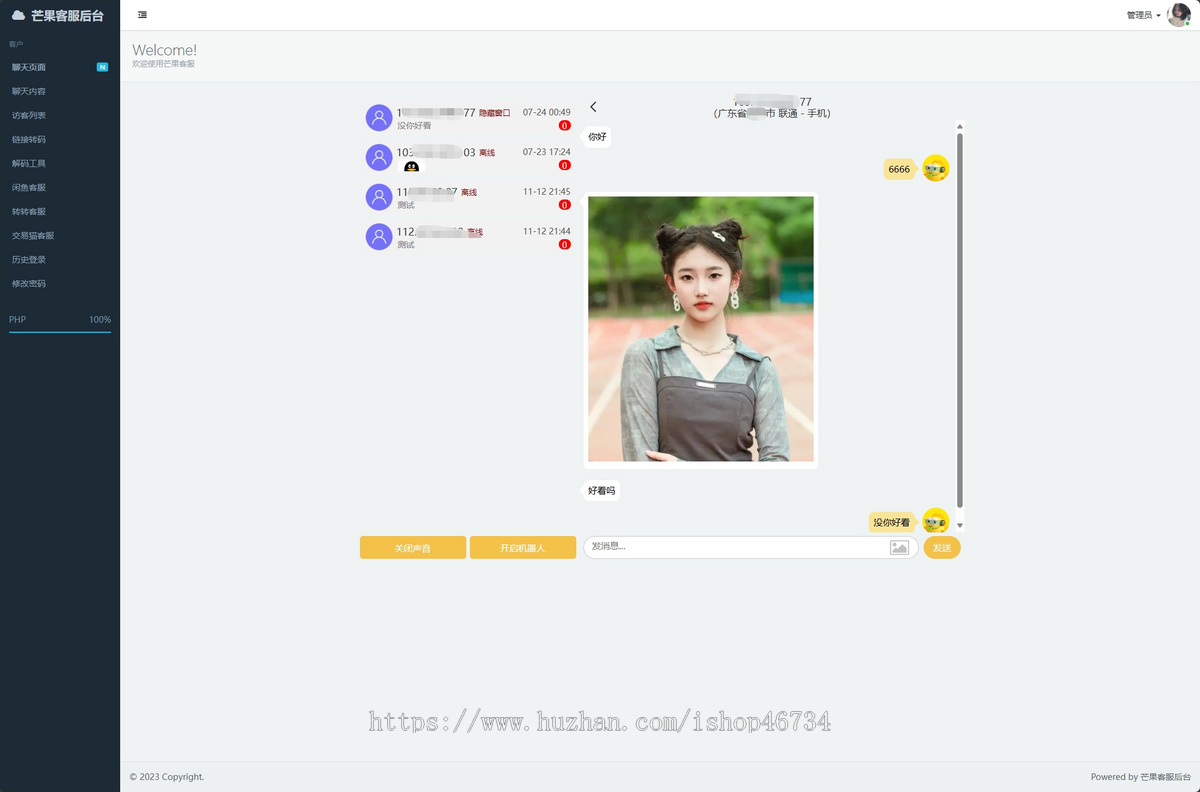Click the cloud logo beside 芒果客服后台
This screenshot has height=792, width=1200.
(x=18, y=15)
